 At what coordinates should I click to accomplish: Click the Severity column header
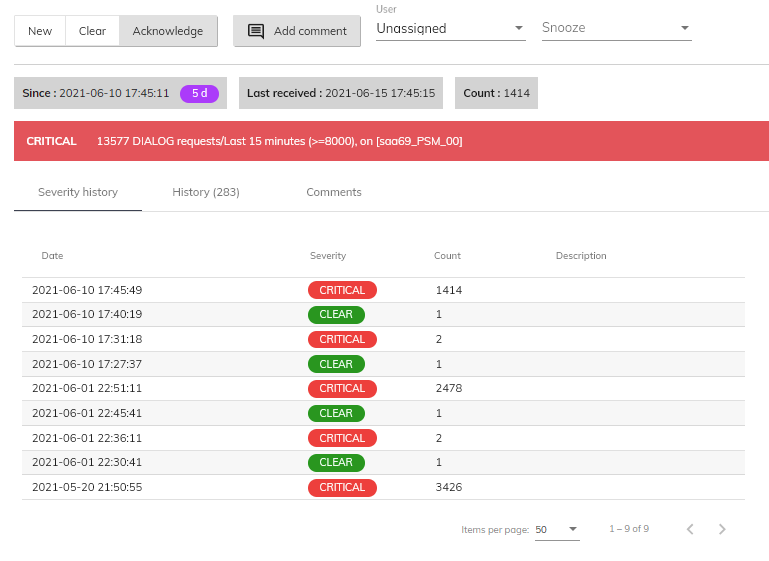pos(327,256)
